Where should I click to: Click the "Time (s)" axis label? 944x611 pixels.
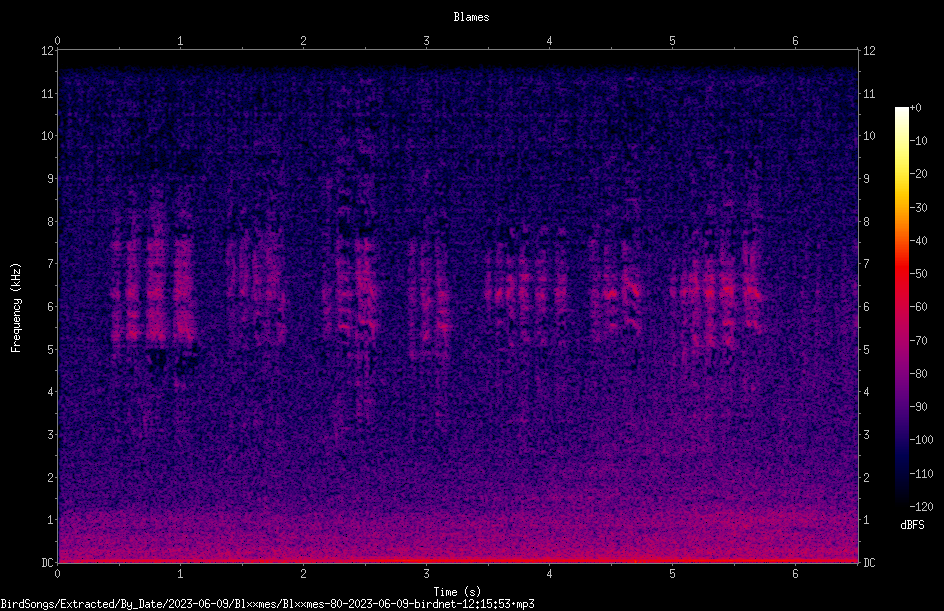click(x=457, y=592)
